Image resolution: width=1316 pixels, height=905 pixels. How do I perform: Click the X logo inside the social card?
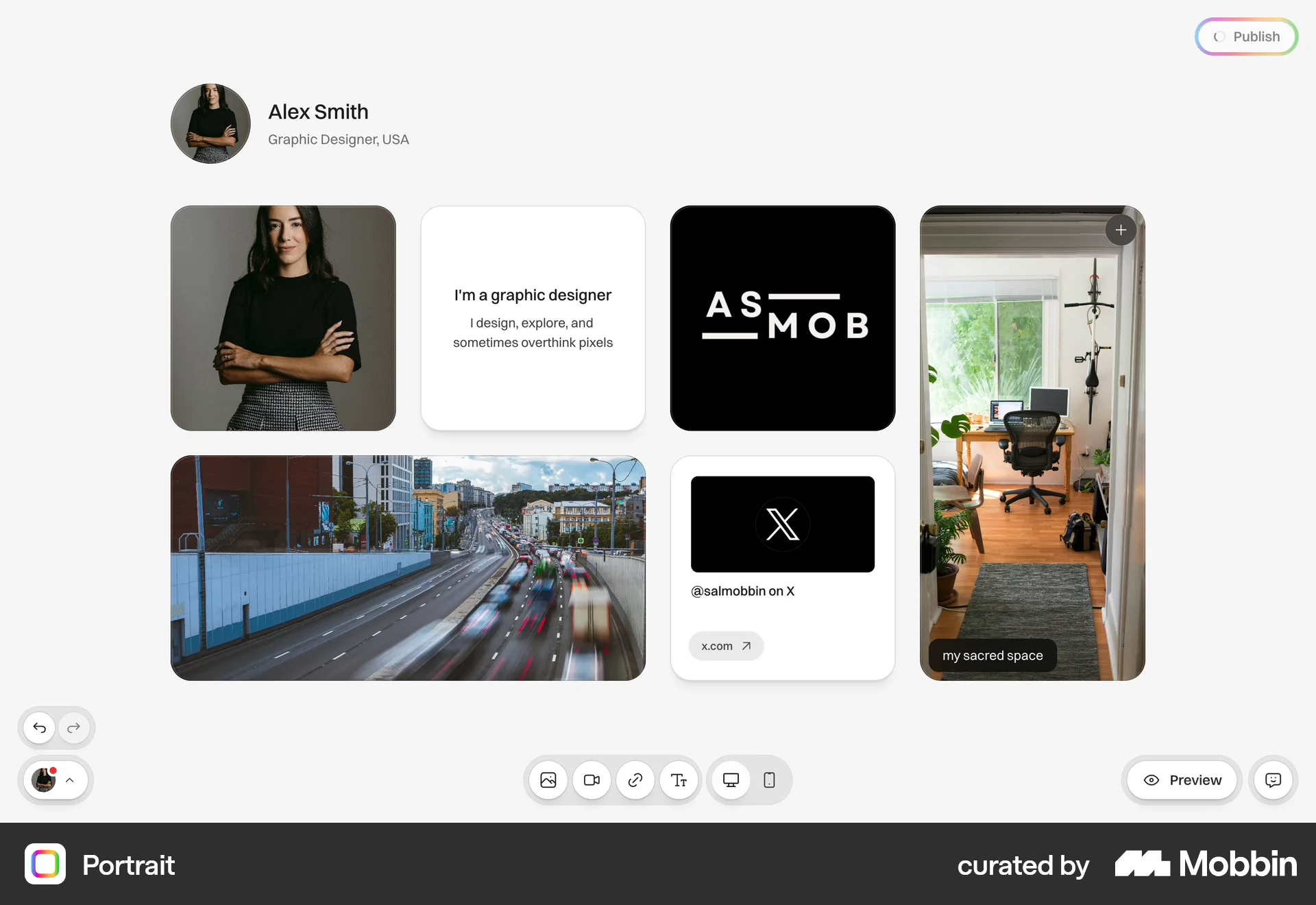tap(782, 524)
